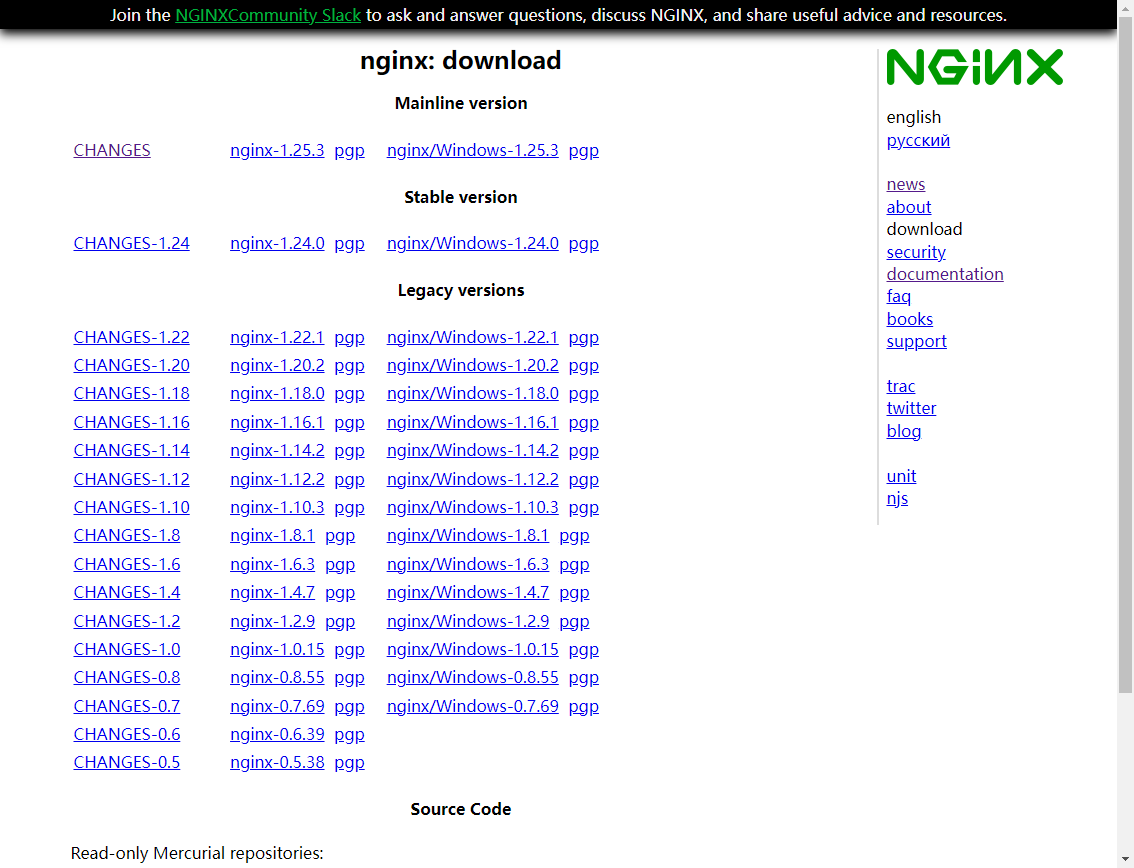This screenshot has width=1134, height=868.
Task: Open CHANGES-1.20 link
Action: (132, 366)
